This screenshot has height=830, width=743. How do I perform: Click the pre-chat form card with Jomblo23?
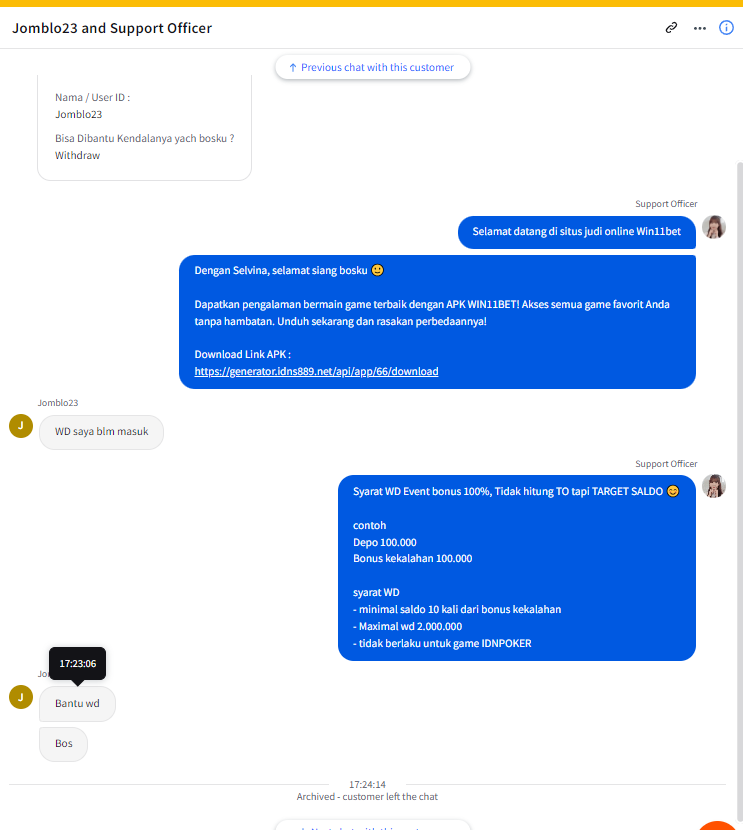[144, 128]
